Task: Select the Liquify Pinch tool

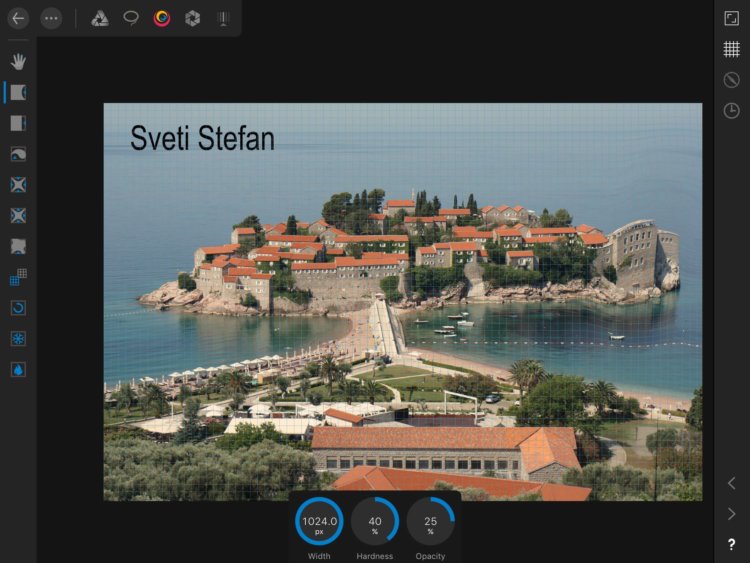Action: 18,185
